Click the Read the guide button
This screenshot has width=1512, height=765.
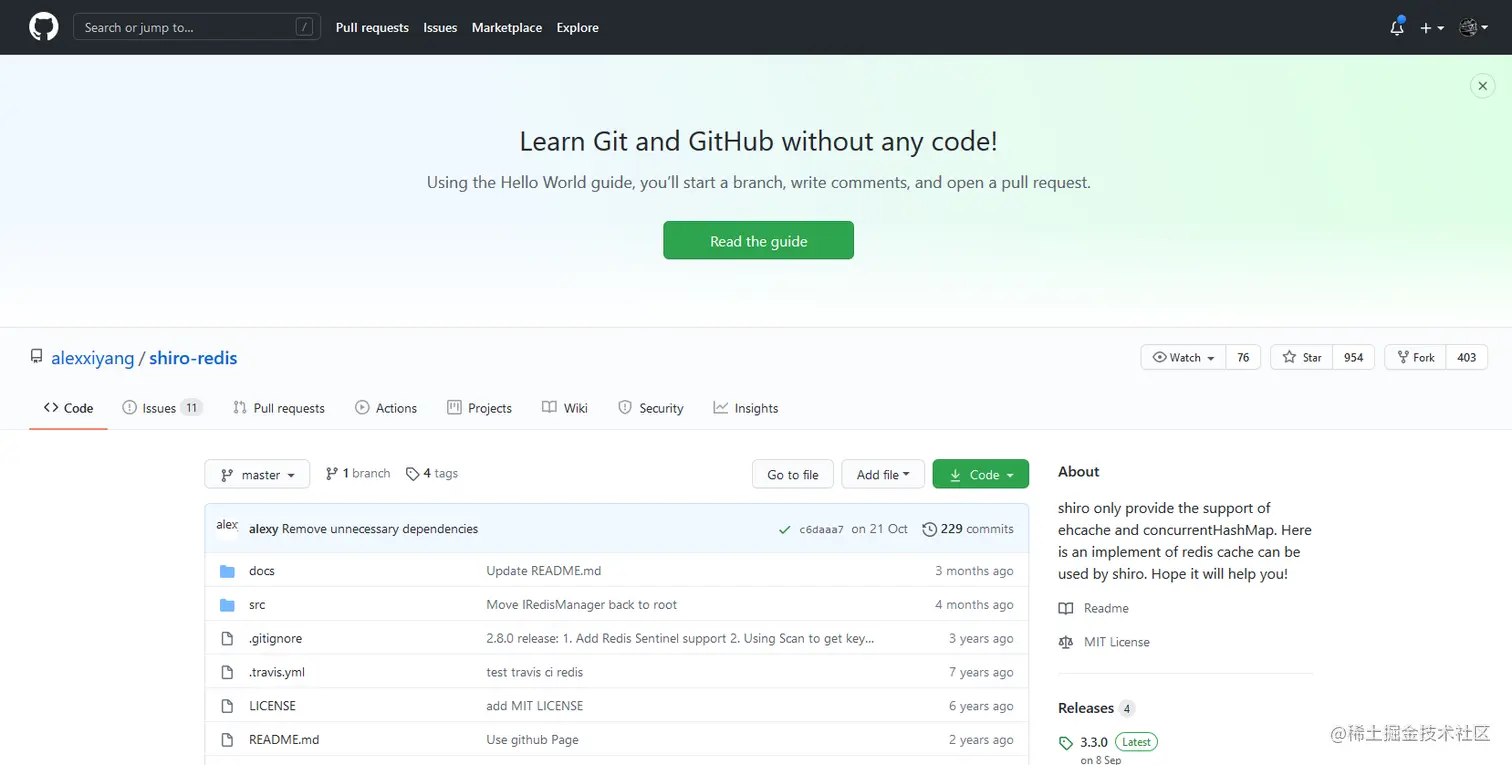[758, 240]
